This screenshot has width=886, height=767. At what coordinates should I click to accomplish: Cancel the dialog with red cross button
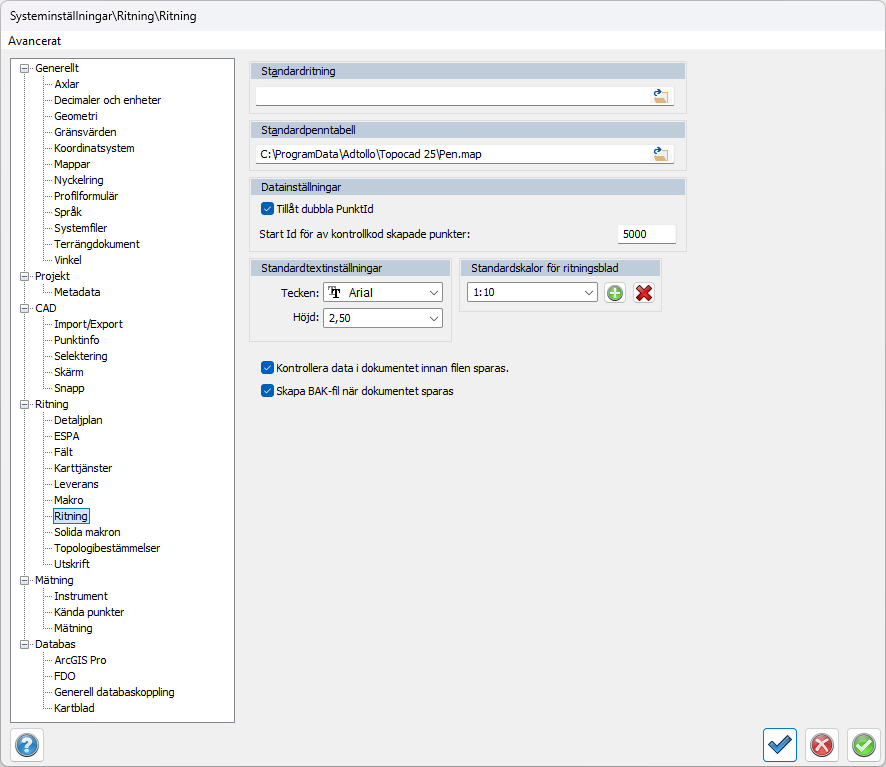tap(821, 745)
